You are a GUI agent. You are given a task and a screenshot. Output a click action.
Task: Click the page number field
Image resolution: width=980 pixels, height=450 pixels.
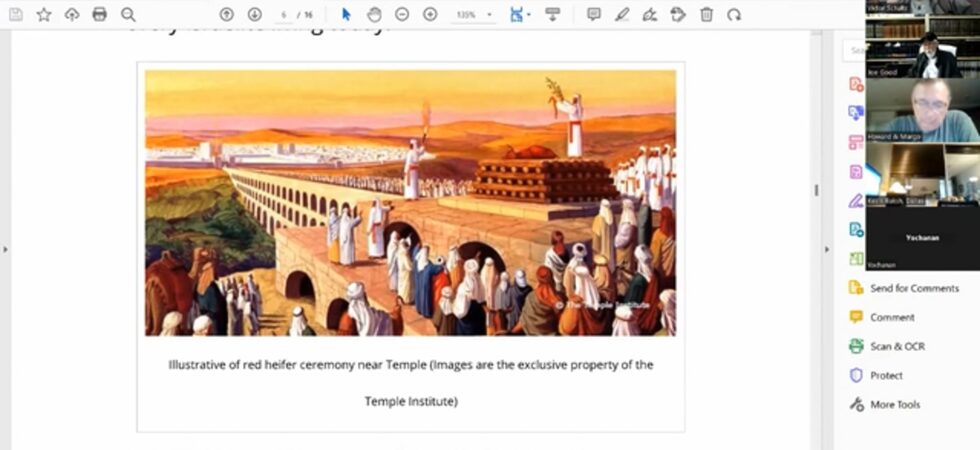(x=284, y=14)
